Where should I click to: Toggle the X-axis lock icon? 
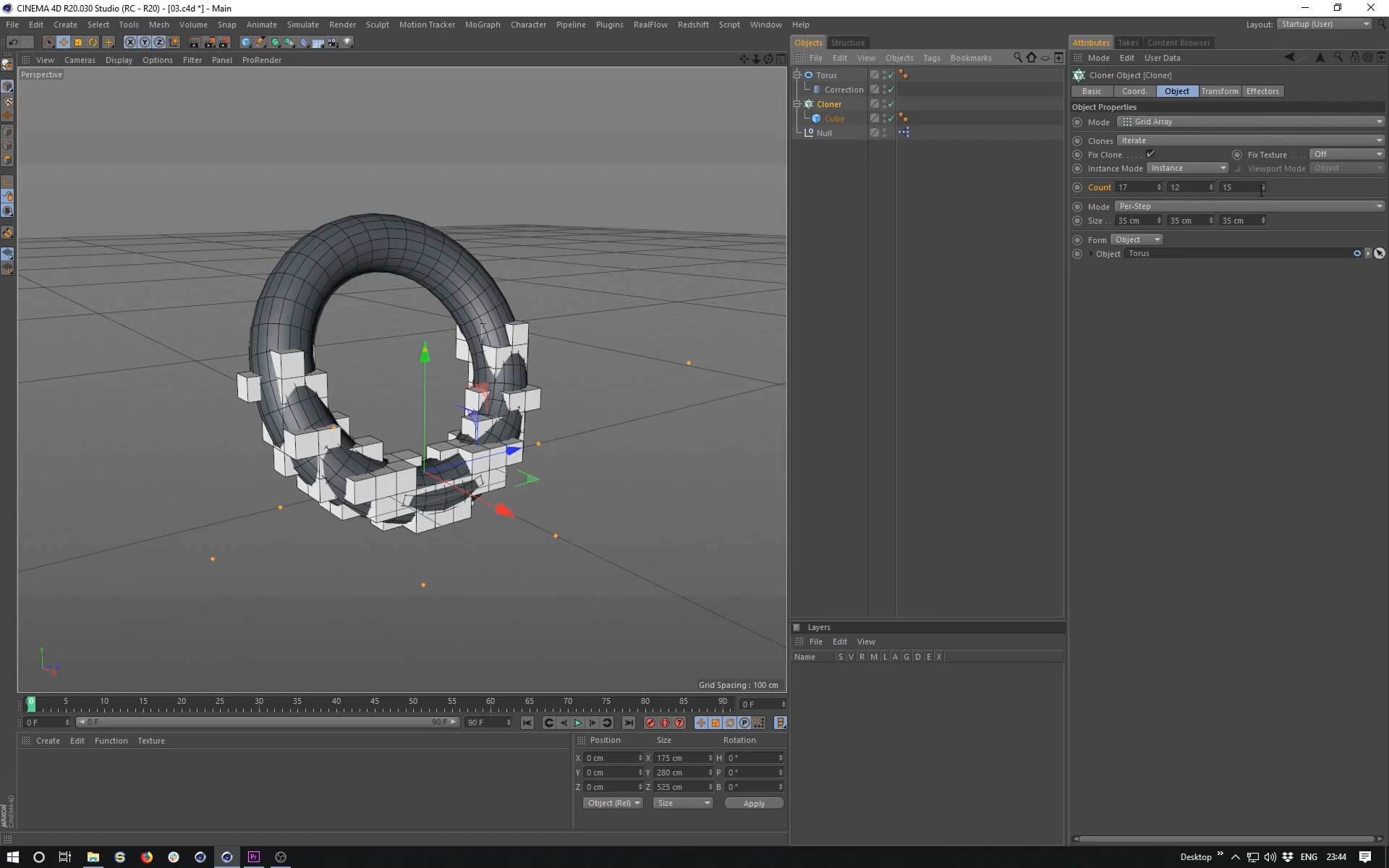tap(130, 43)
